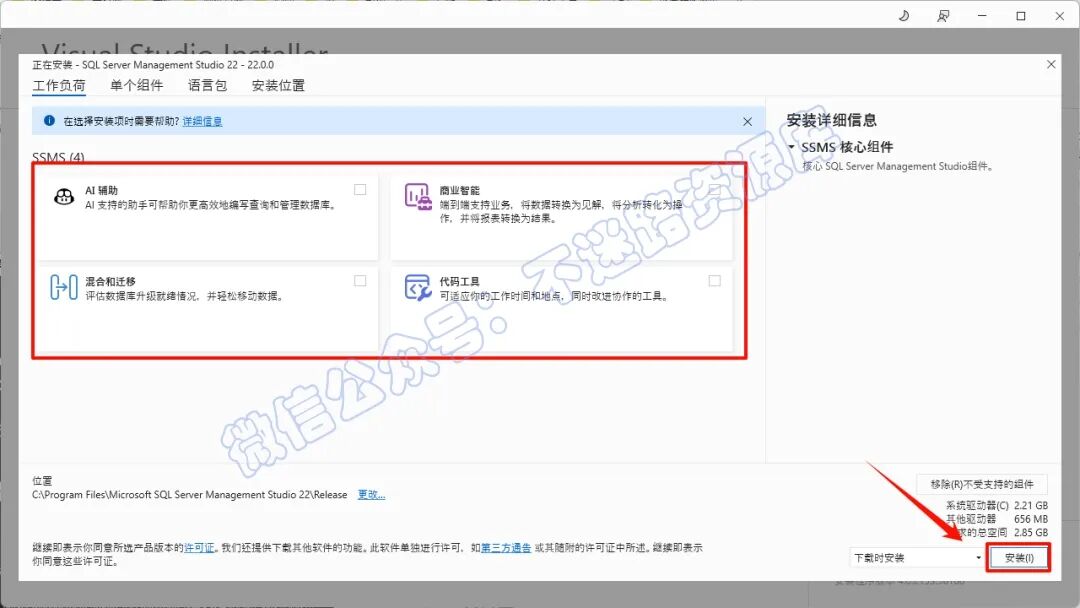Switch to the 工作负荷 tab
Screen dimensions: 1080x608
click(x=59, y=85)
